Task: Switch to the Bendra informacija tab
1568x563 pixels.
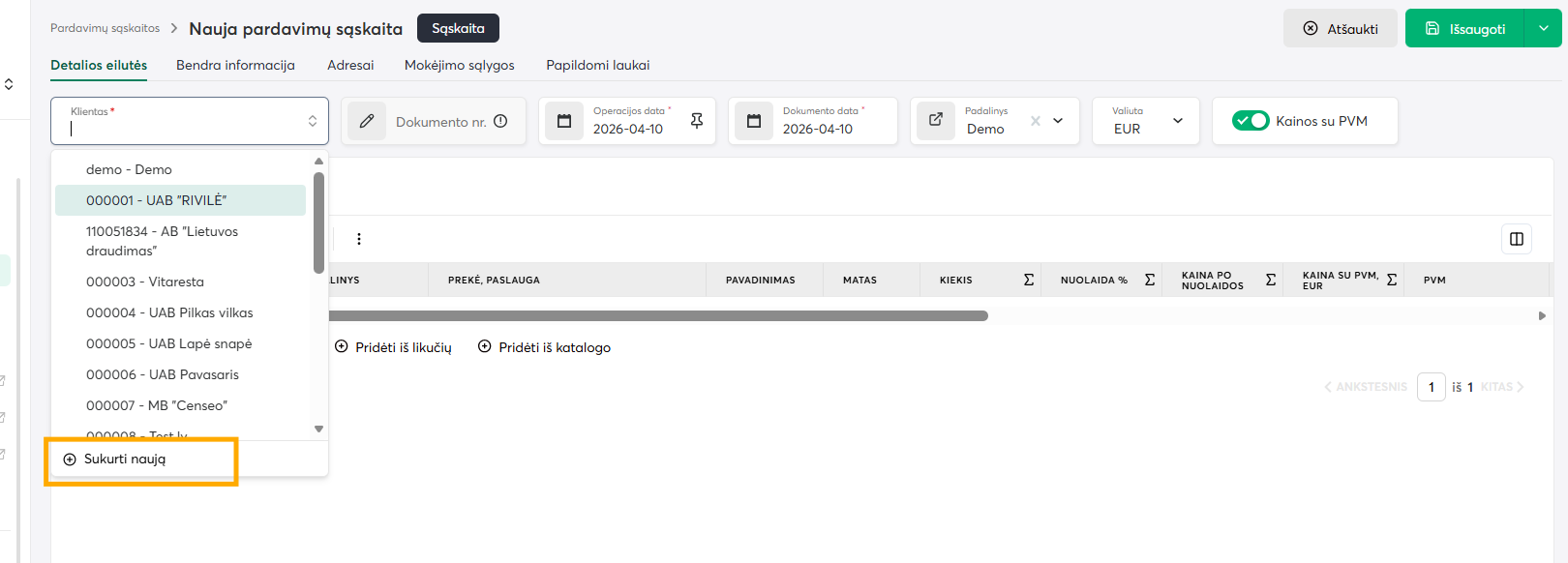Action: tap(235, 65)
